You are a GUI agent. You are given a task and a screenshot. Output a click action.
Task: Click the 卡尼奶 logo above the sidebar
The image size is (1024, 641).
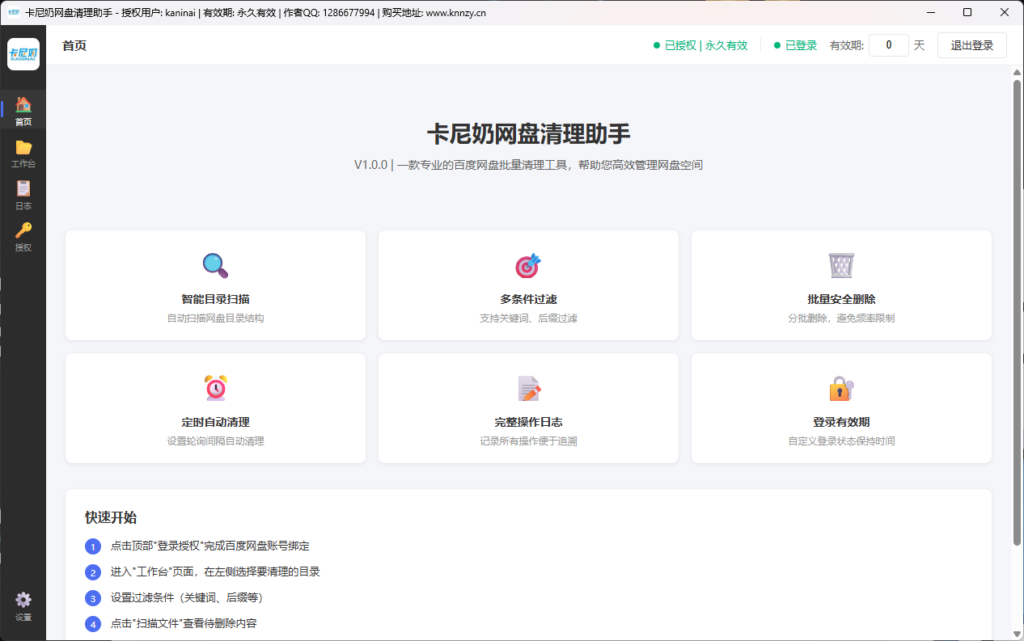coord(23,52)
